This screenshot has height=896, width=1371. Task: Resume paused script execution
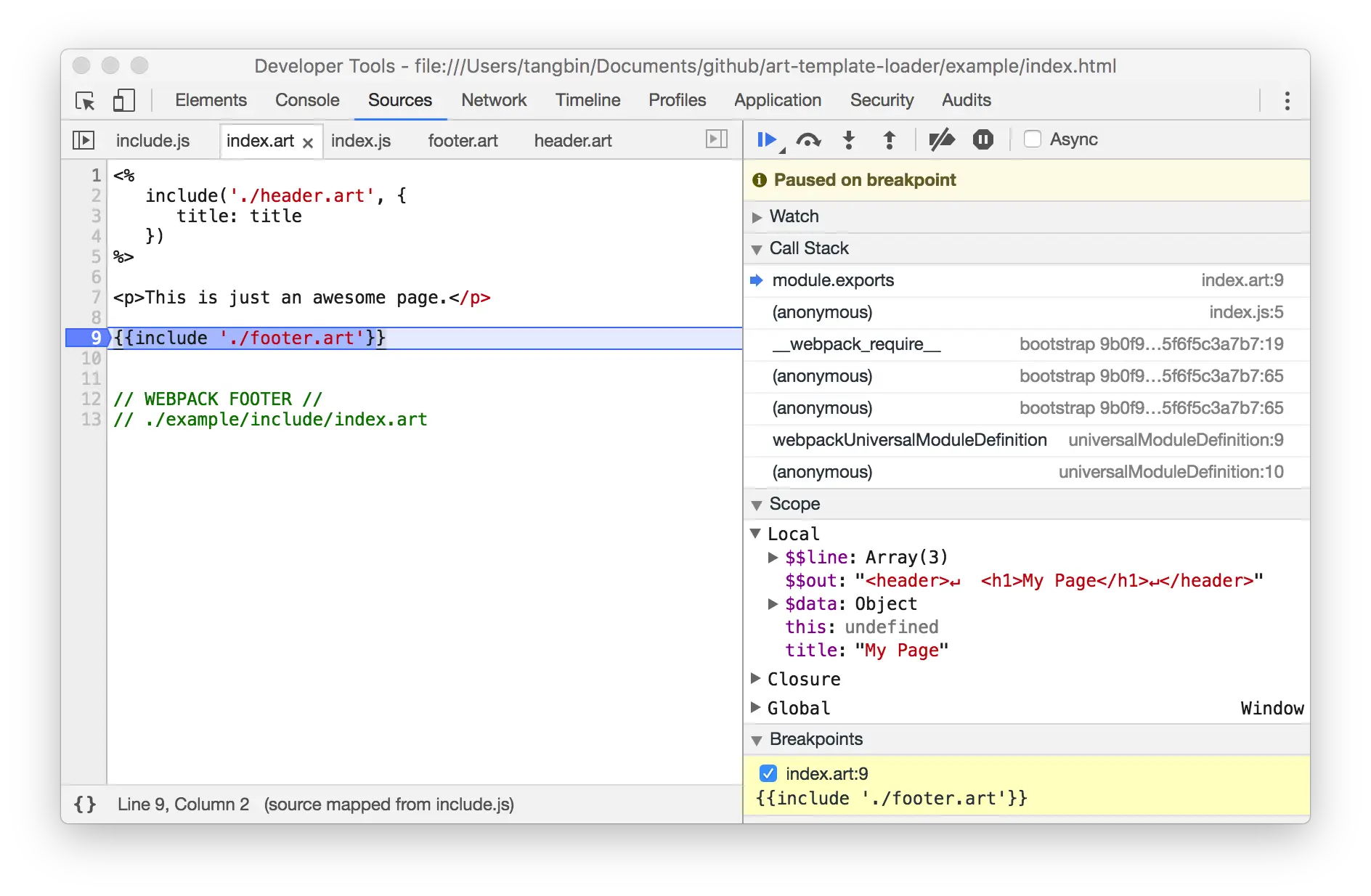click(767, 139)
